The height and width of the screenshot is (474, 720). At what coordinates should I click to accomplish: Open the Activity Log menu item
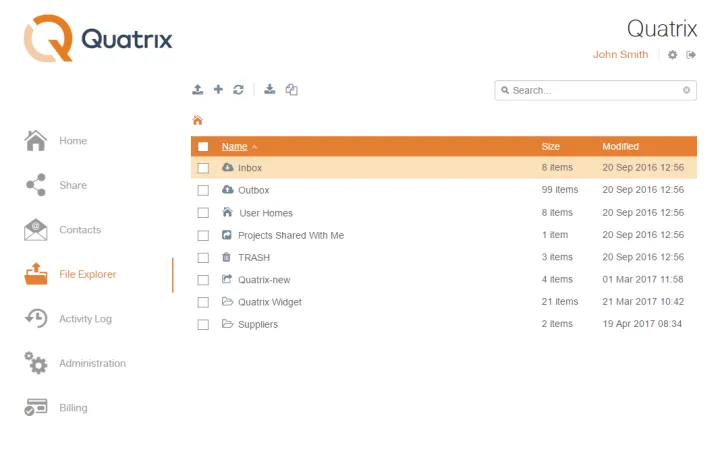click(x=85, y=319)
